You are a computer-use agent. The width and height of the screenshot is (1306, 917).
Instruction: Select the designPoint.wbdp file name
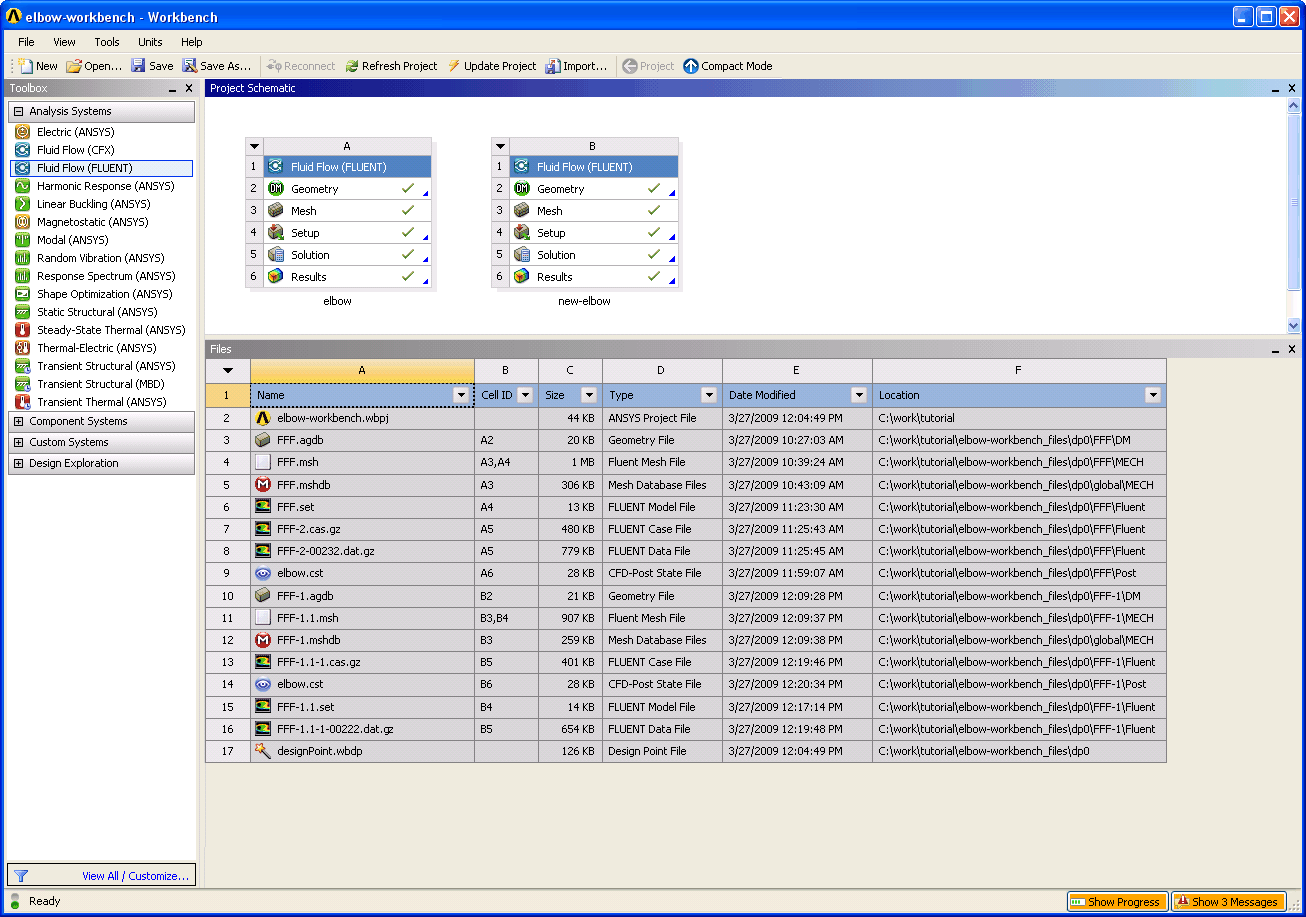point(320,751)
